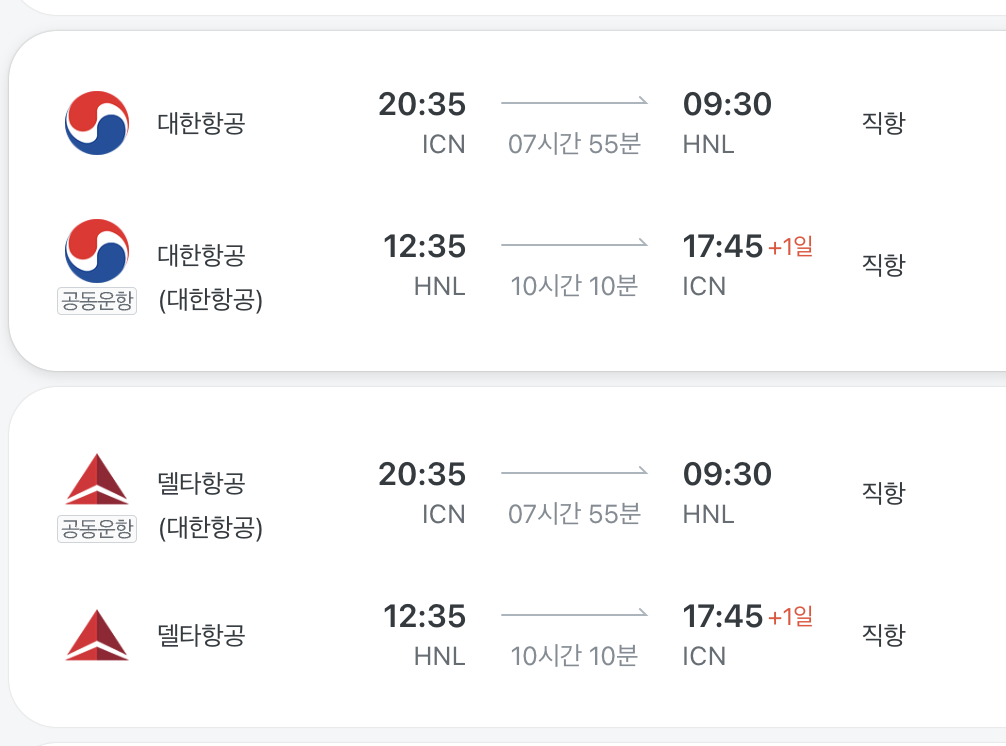The height and width of the screenshot is (746, 1006).
Task: Click the Korean Air logo on the ICN departure row
Action: (x=97, y=123)
